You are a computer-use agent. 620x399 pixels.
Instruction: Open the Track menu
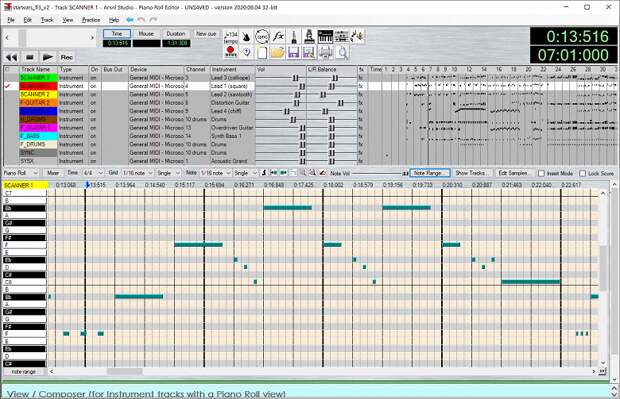47,20
